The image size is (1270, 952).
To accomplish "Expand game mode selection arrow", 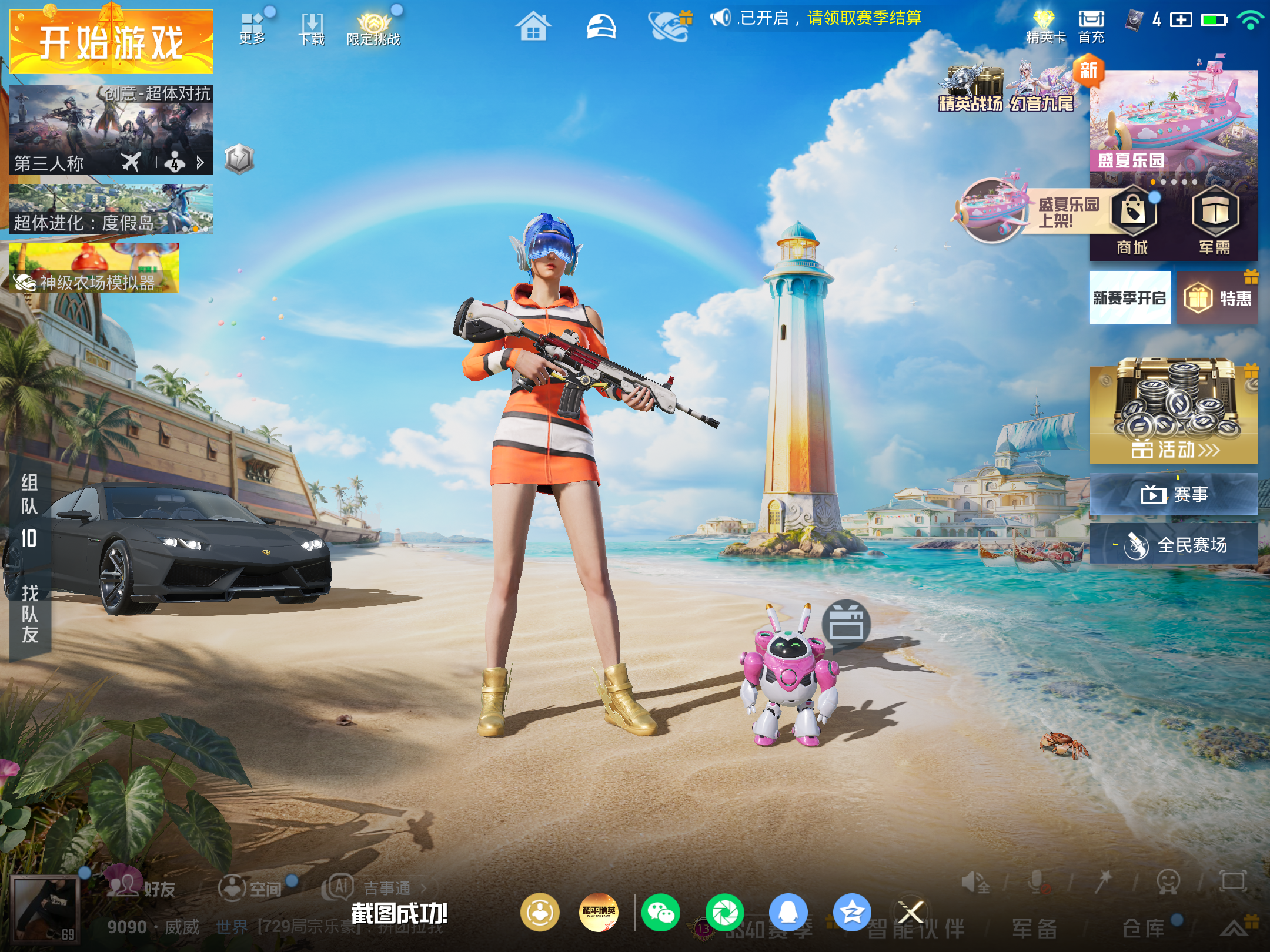I will click(x=200, y=163).
